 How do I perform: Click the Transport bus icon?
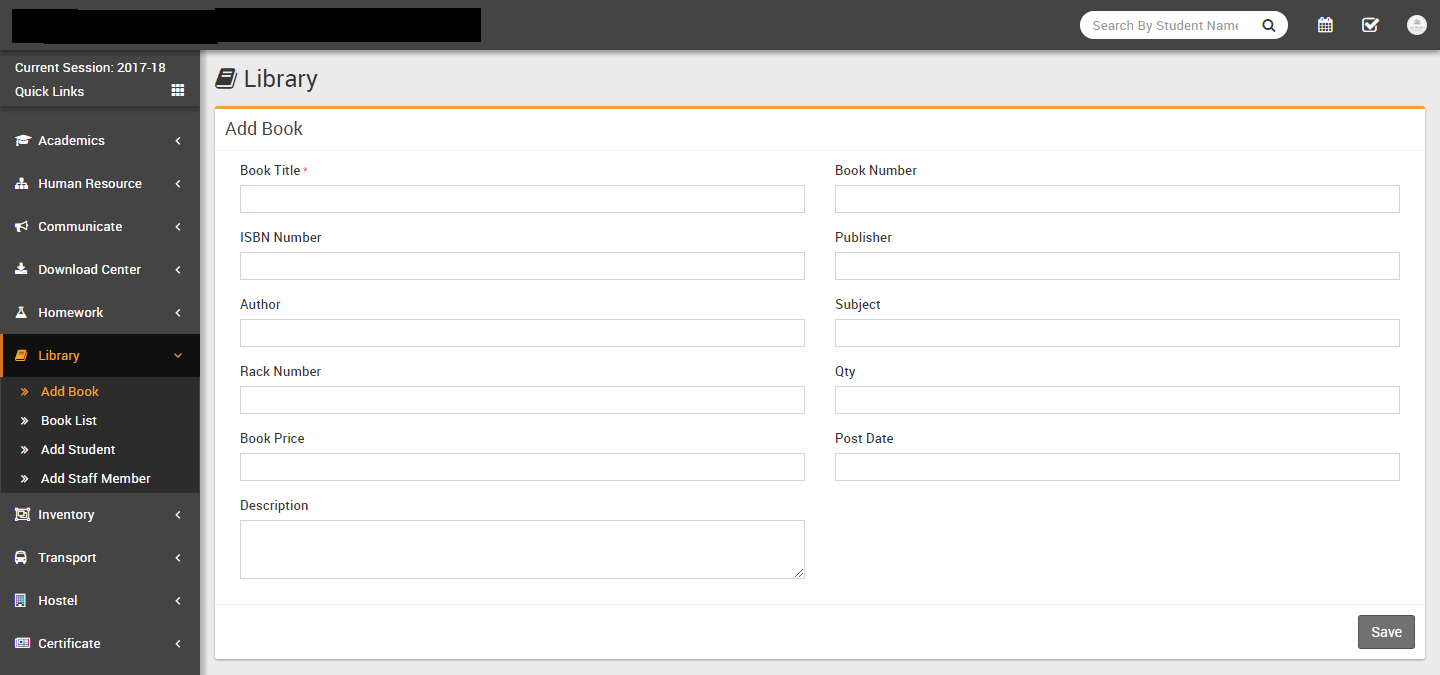coord(21,558)
